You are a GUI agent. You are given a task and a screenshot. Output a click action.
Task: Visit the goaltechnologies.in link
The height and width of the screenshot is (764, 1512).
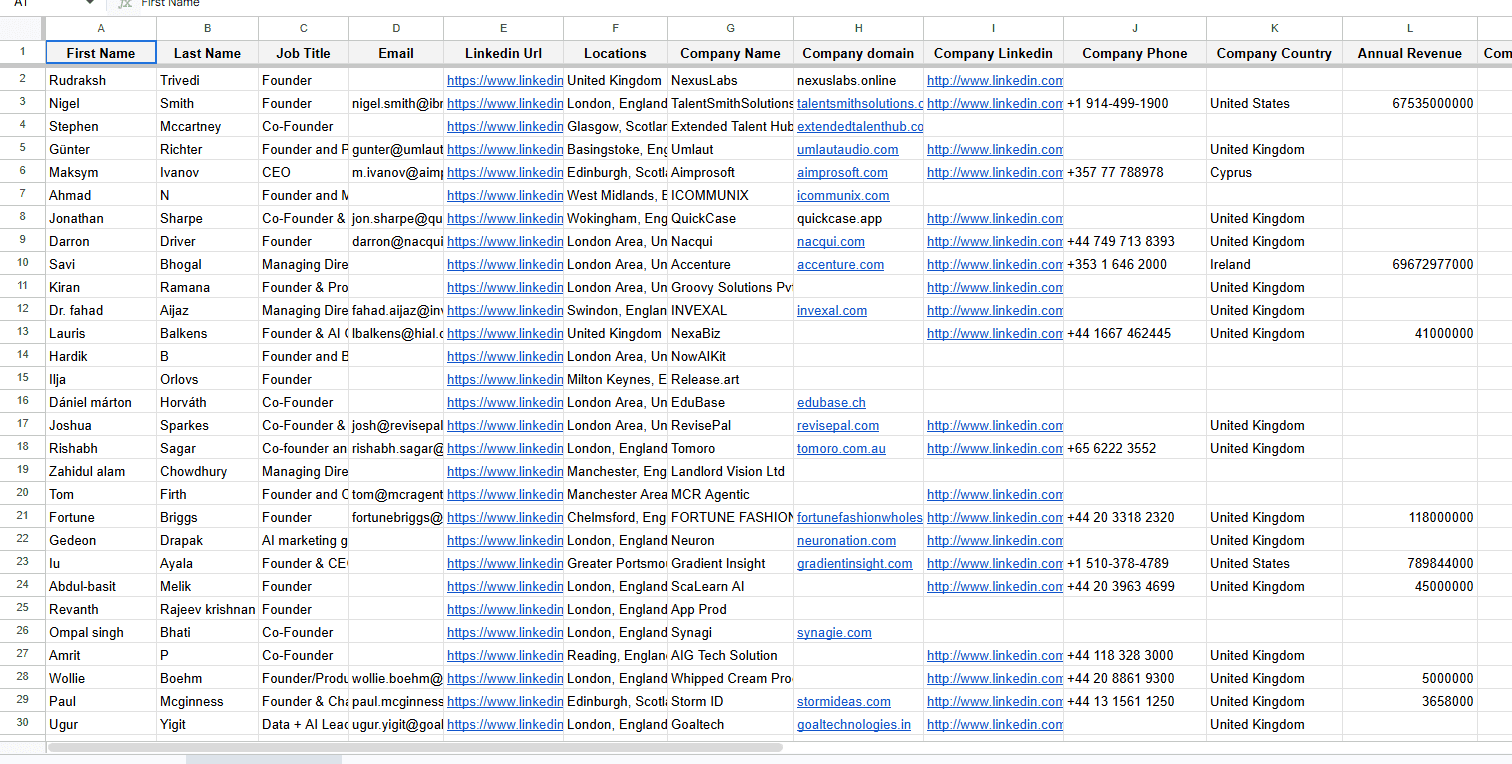coord(854,725)
